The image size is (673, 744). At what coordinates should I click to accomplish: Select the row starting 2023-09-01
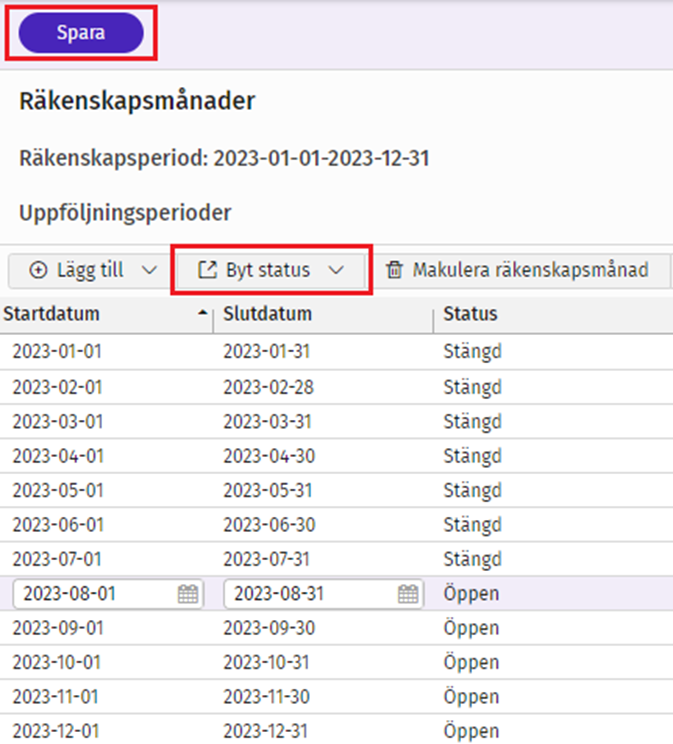tap(336, 628)
